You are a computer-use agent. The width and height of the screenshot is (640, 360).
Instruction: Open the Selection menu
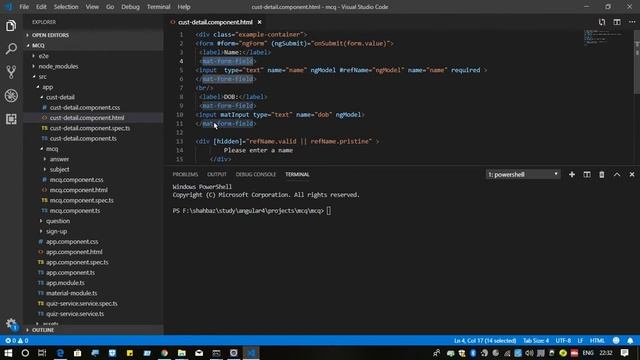[x=66, y=7]
